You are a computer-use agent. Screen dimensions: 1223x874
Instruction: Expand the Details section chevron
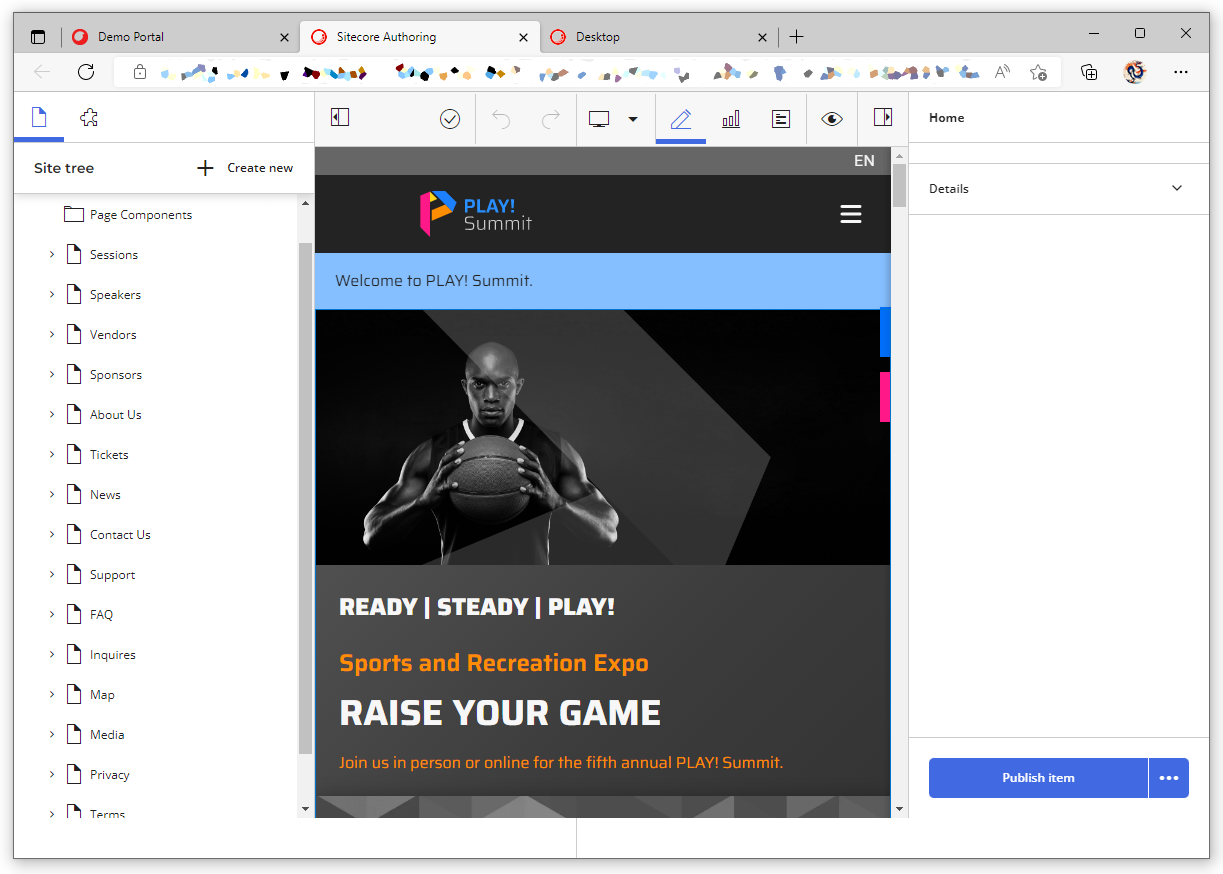(1177, 188)
